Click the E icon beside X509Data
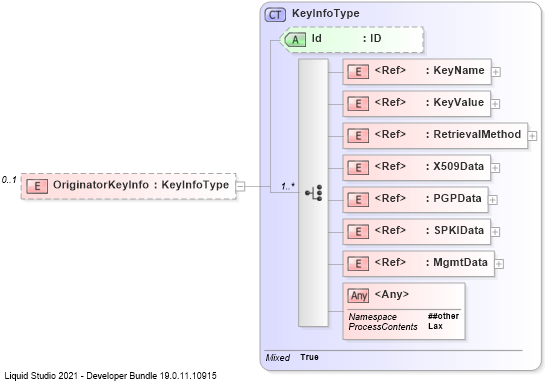This screenshot has width=545, height=381. click(358, 168)
